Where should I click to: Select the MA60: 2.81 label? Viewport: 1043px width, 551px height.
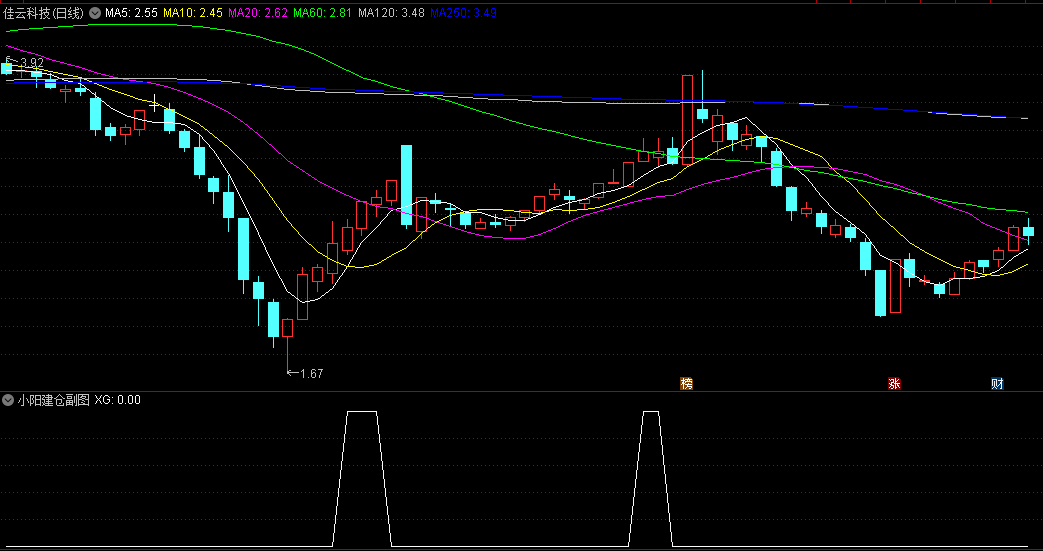pyautogui.click(x=323, y=13)
